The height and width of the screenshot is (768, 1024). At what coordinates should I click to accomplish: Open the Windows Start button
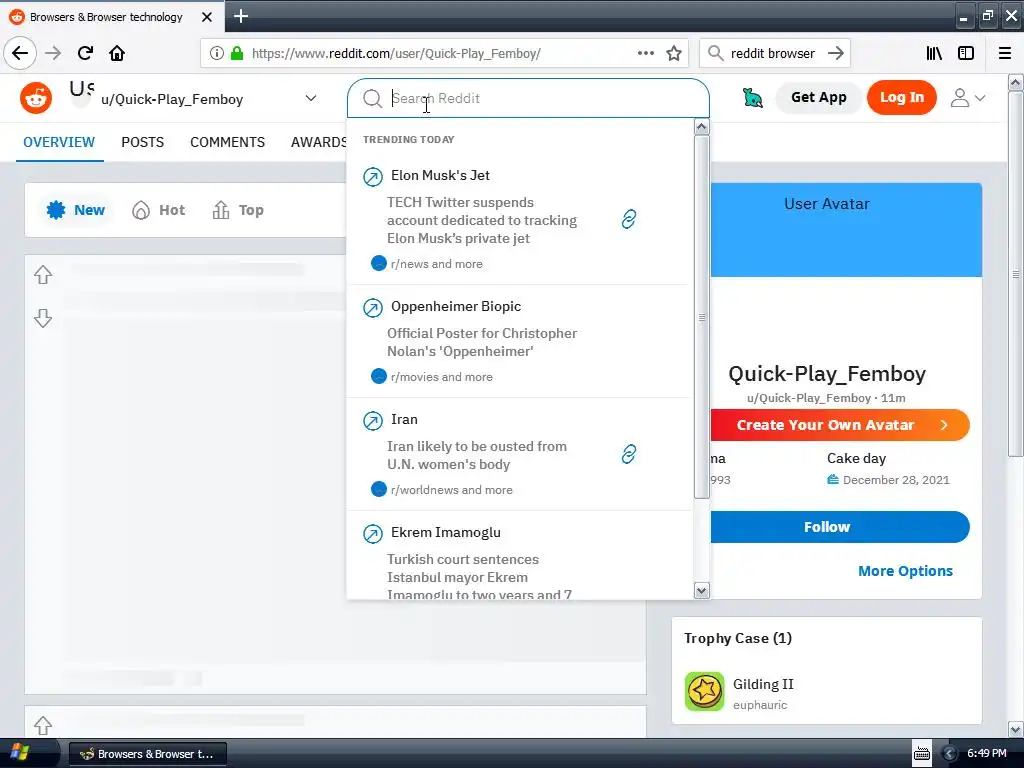point(20,753)
